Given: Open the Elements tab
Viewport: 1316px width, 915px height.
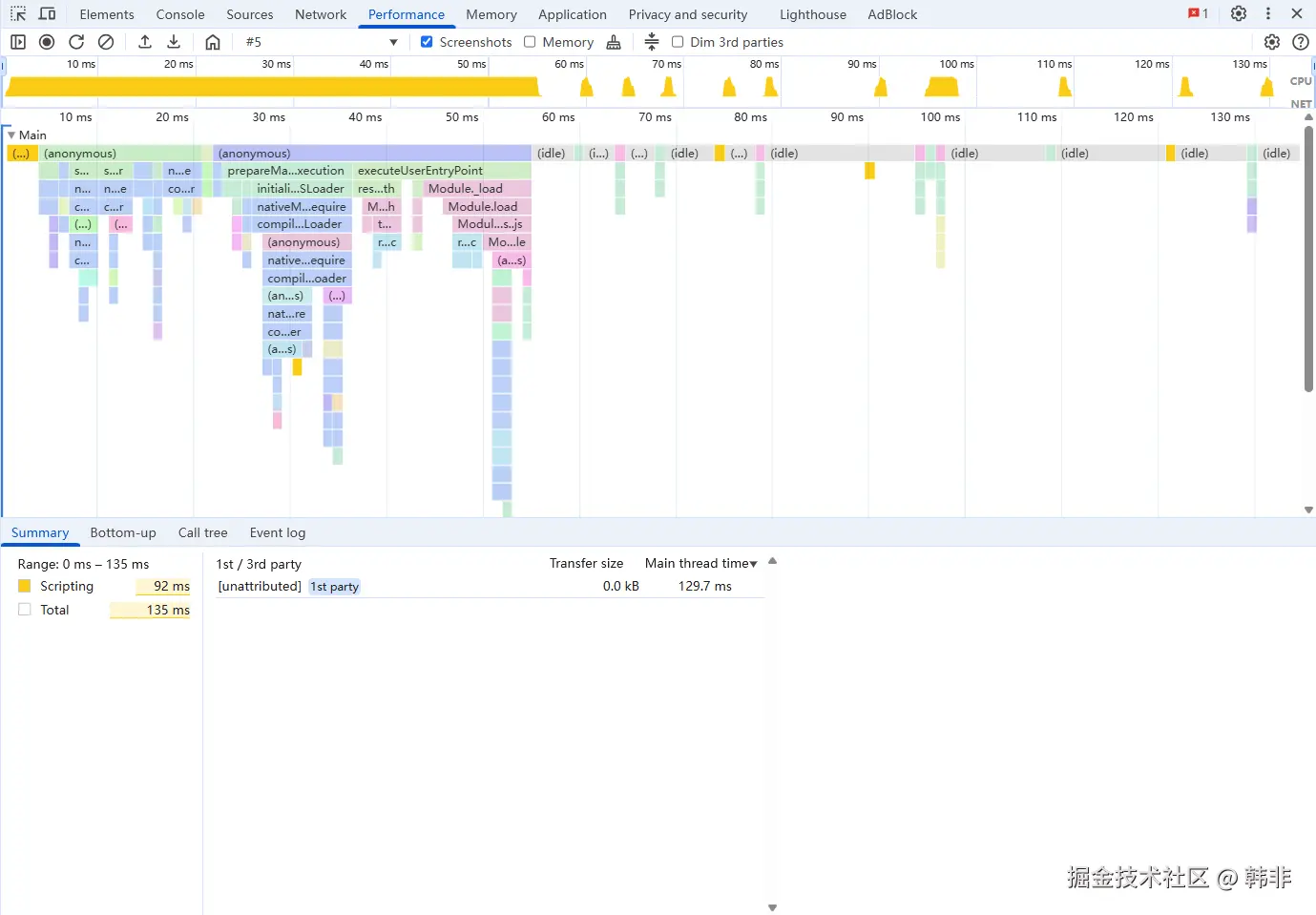Looking at the screenshot, I should click(107, 14).
